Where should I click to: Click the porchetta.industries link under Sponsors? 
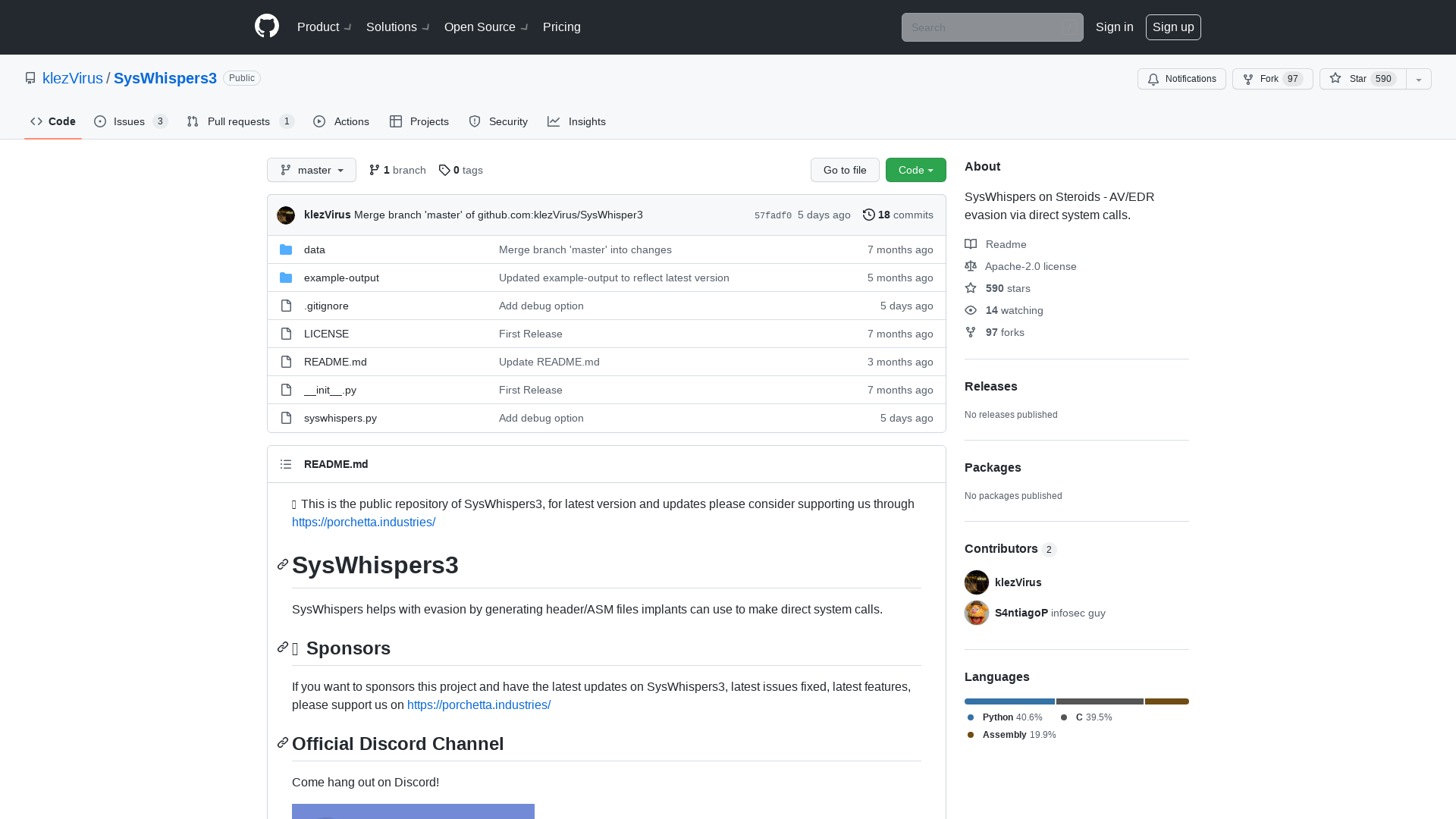(x=479, y=704)
